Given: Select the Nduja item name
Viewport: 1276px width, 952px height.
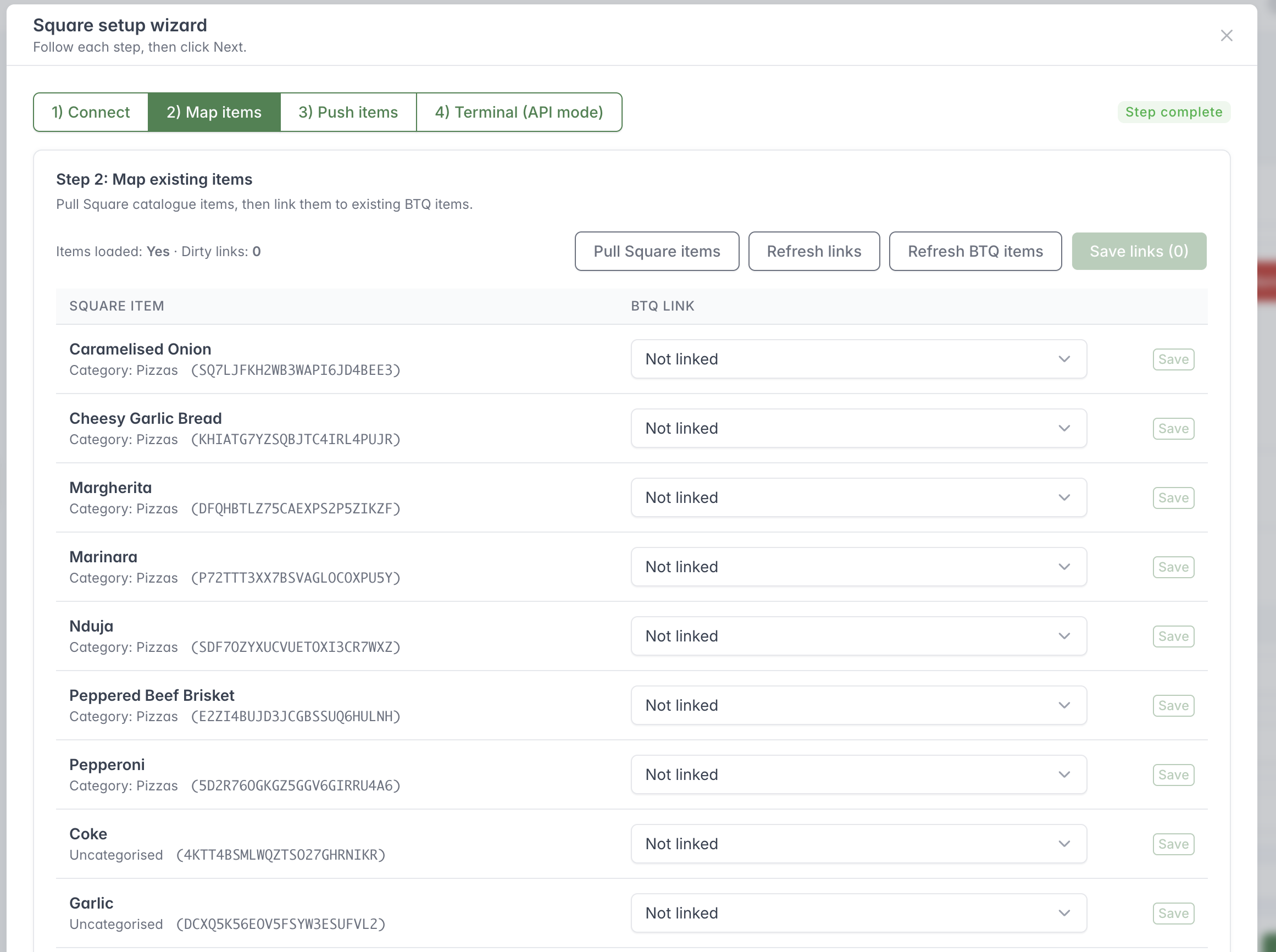Looking at the screenshot, I should point(91,626).
